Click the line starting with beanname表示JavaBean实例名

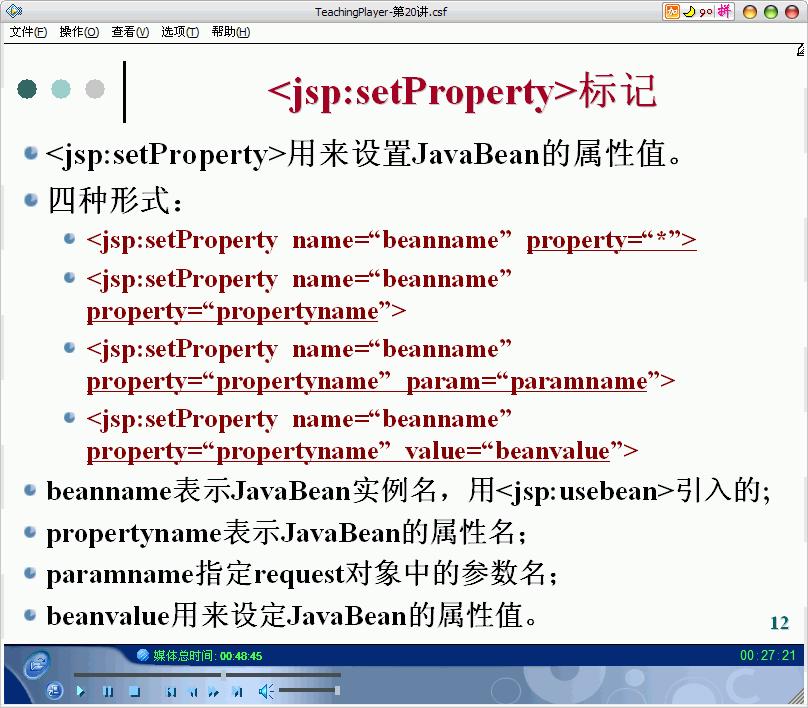click(x=408, y=491)
